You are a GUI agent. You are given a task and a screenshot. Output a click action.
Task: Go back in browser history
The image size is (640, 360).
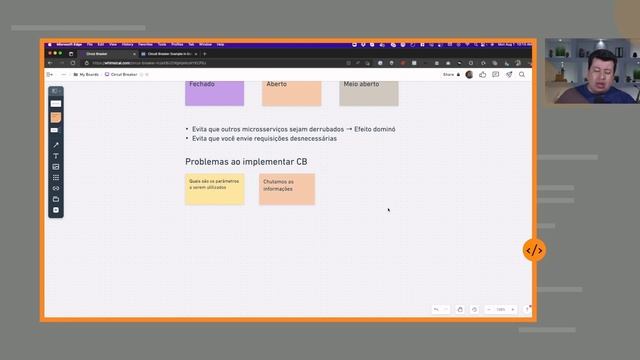[x=50, y=63]
